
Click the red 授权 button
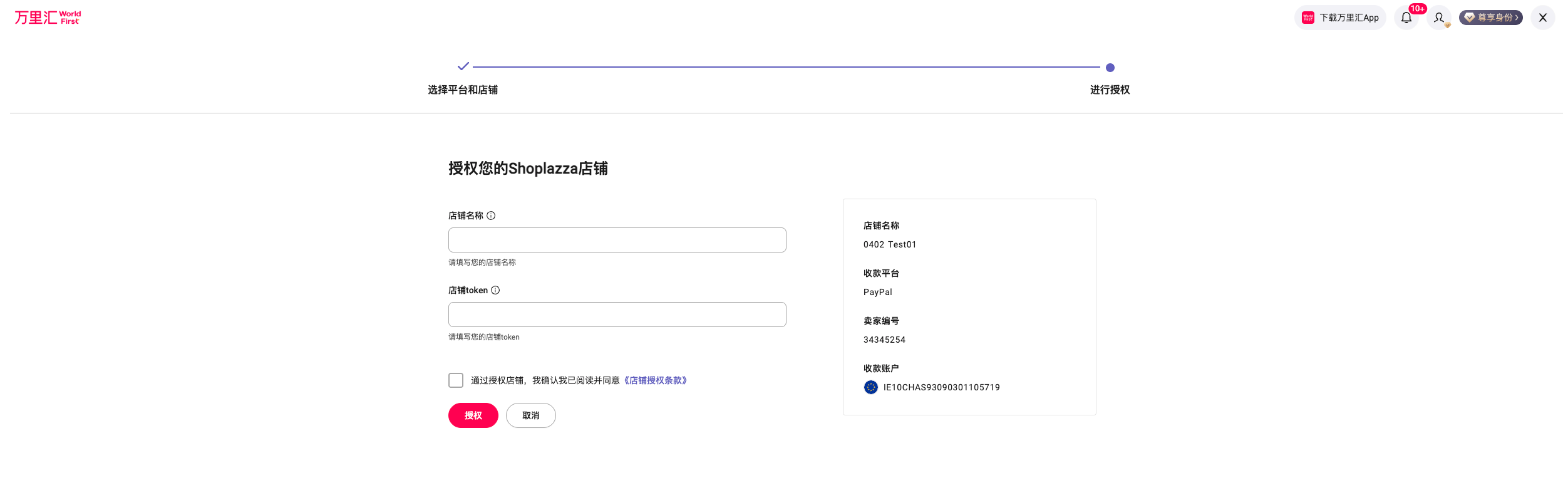click(x=473, y=415)
